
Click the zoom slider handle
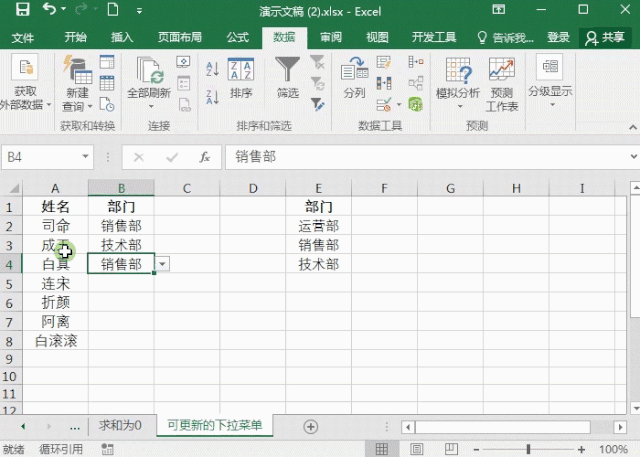(x=528, y=450)
